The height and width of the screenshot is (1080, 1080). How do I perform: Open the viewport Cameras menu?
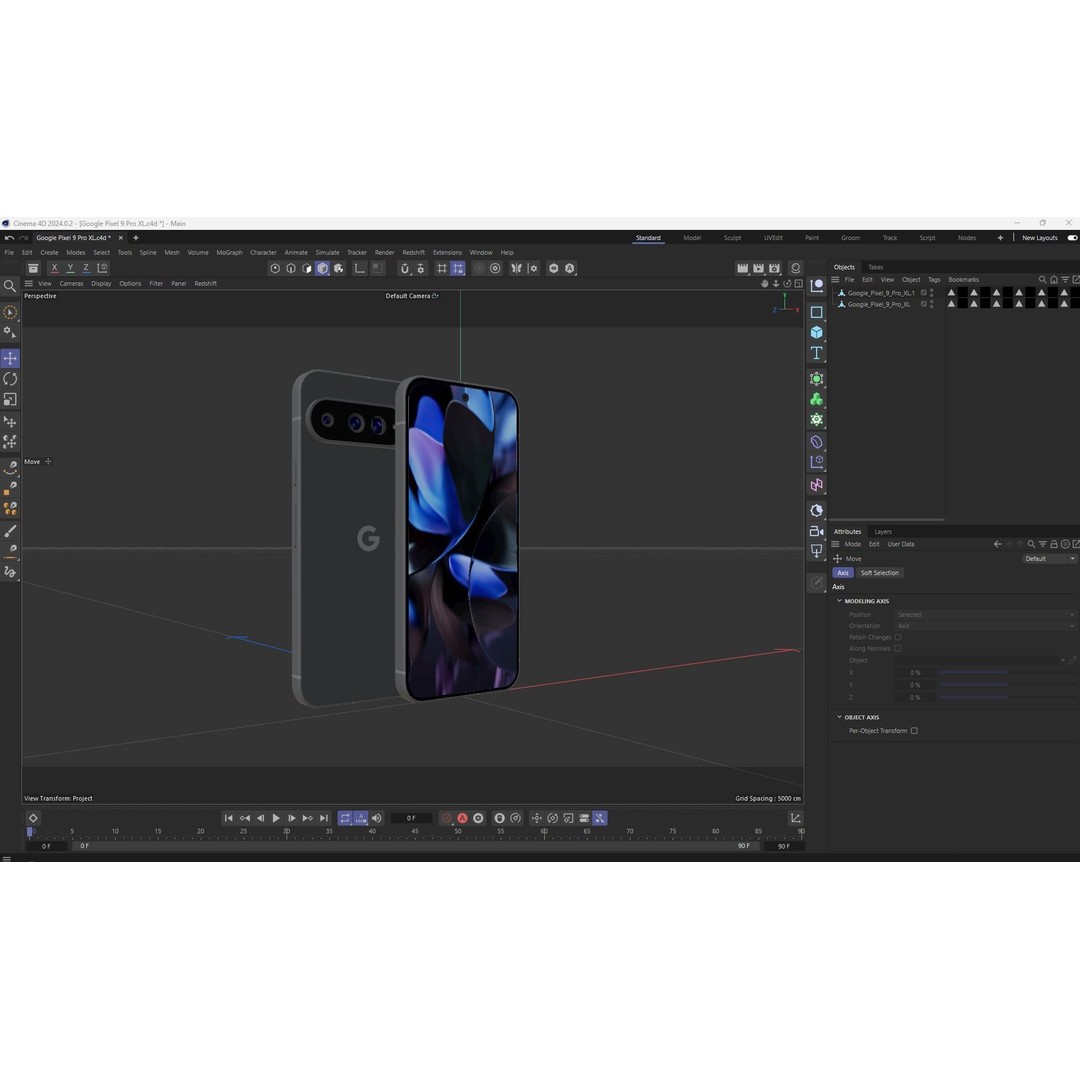(71, 284)
